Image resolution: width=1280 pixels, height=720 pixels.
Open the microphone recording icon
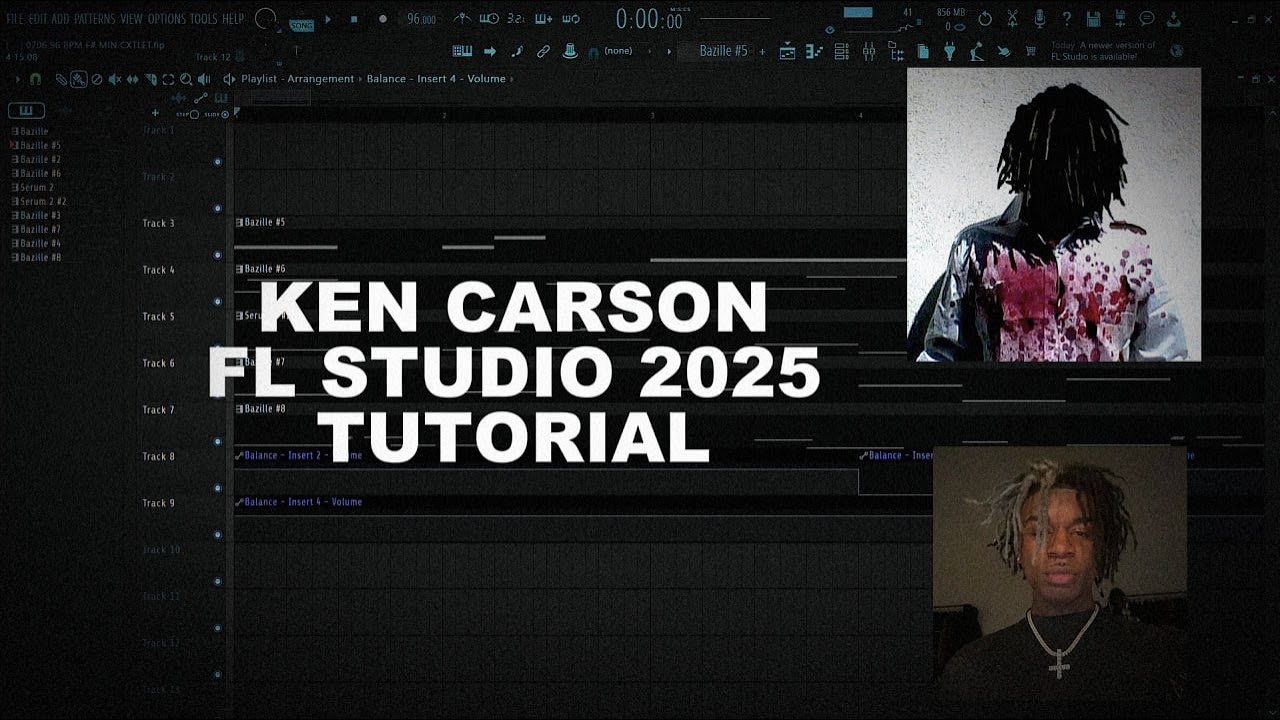tap(1039, 19)
